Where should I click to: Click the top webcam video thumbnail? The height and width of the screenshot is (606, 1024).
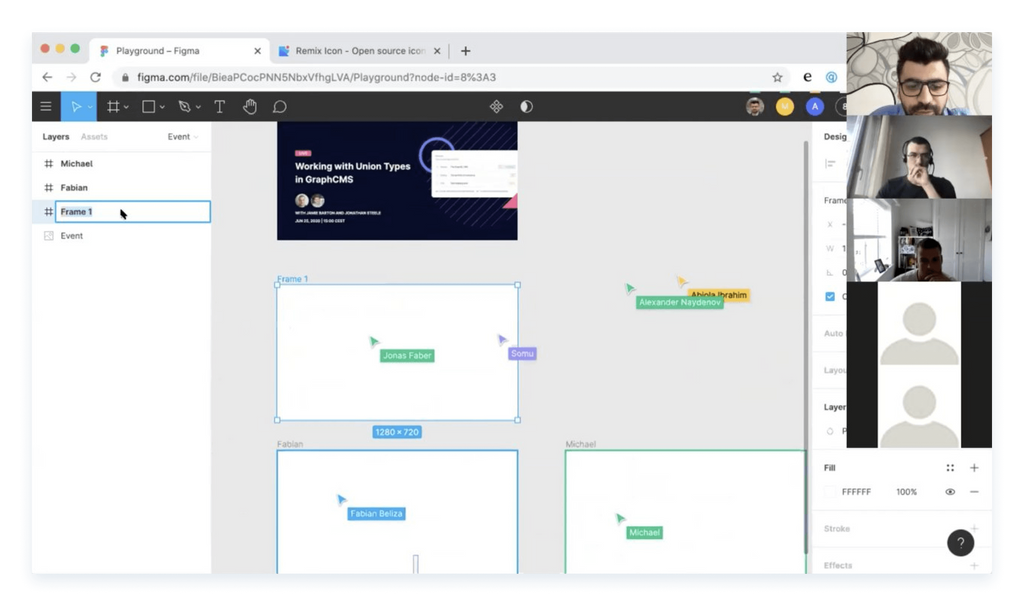tap(919, 74)
